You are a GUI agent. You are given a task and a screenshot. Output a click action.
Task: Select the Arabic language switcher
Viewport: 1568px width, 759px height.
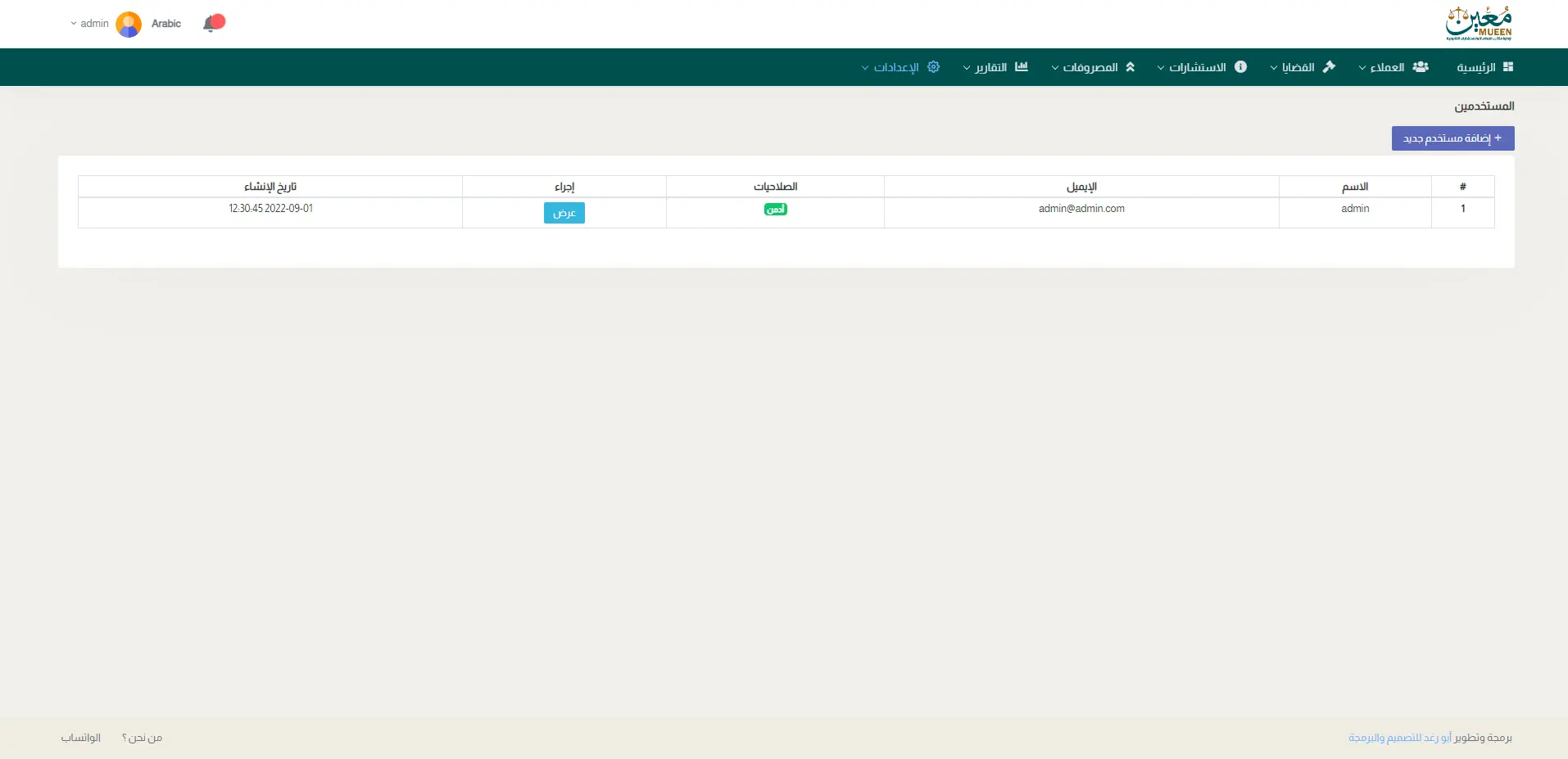coord(166,24)
